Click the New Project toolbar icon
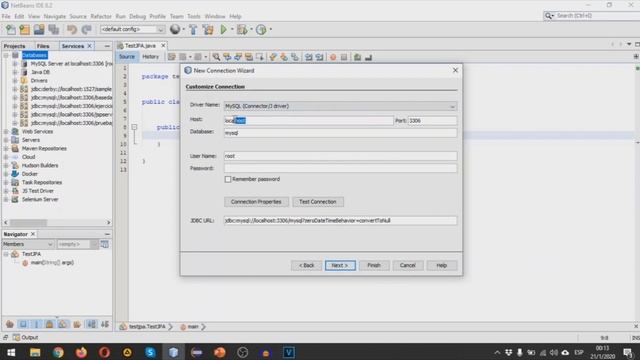This screenshot has width=640, height=360. pos(25,29)
